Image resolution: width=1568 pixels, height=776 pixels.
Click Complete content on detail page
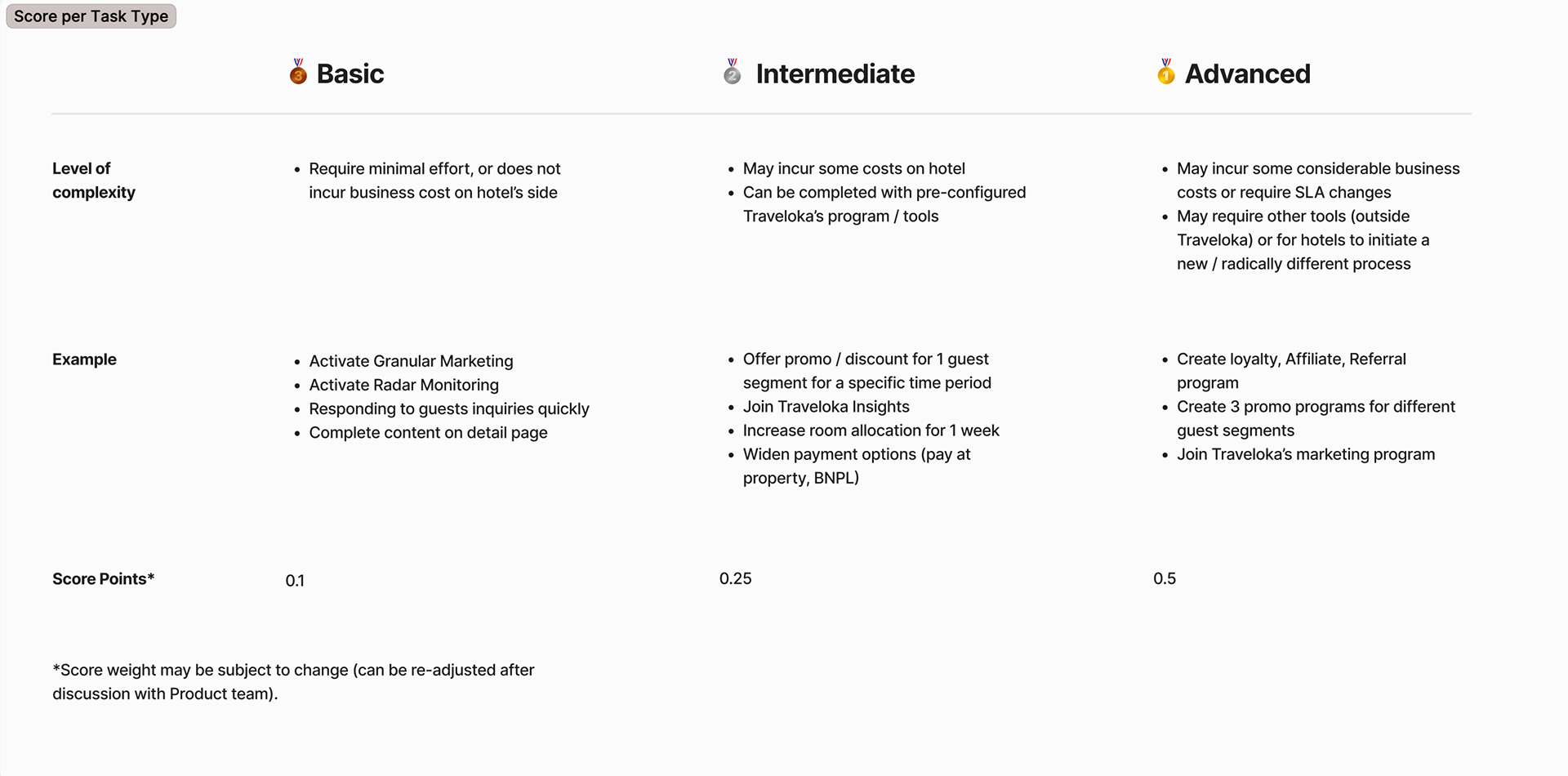point(428,433)
